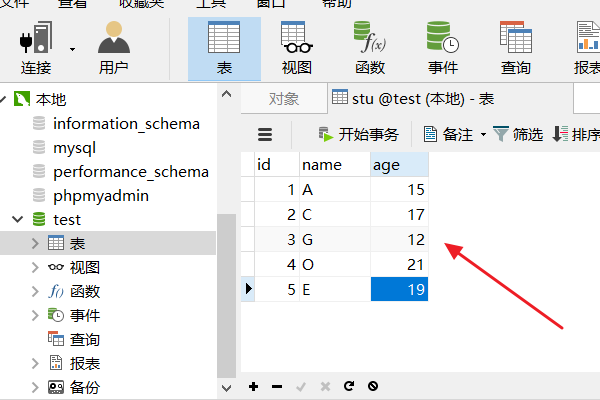This screenshot has width=600, height=400.
Task: Click the 表 table icon in tree
Action: 56,243
